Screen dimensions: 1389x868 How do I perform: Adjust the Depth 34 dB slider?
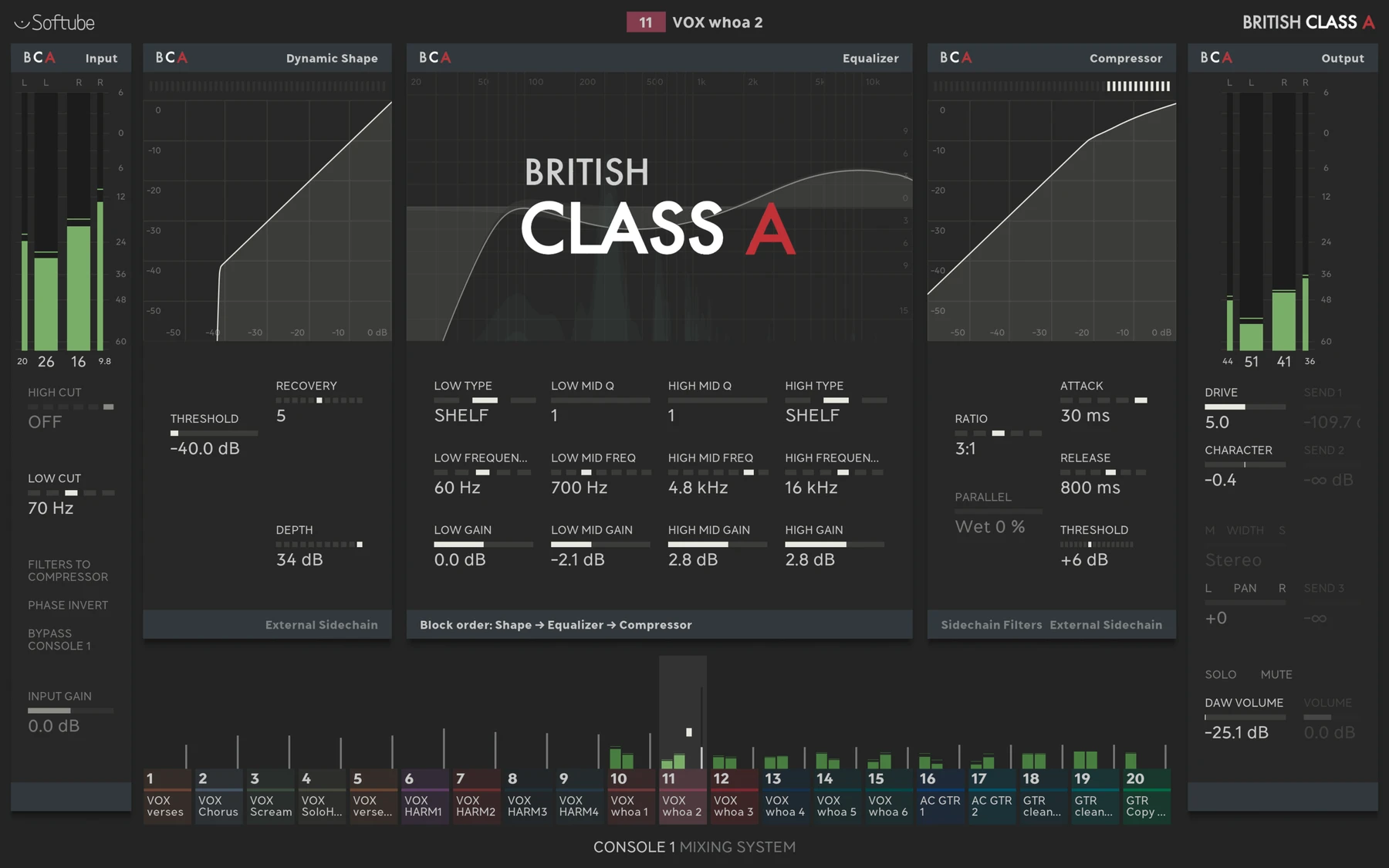pyautogui.click(x=319, y=544)
